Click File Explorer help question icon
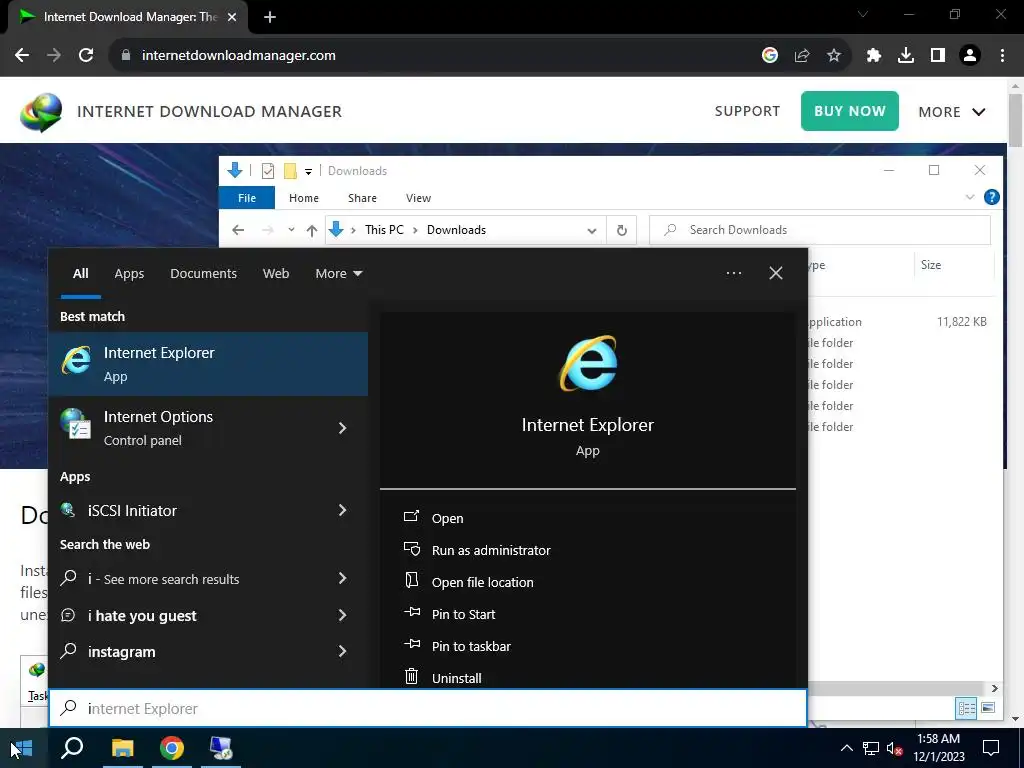Image resolution: width=1024 pixels, height=768 pixels. point(991,197)
